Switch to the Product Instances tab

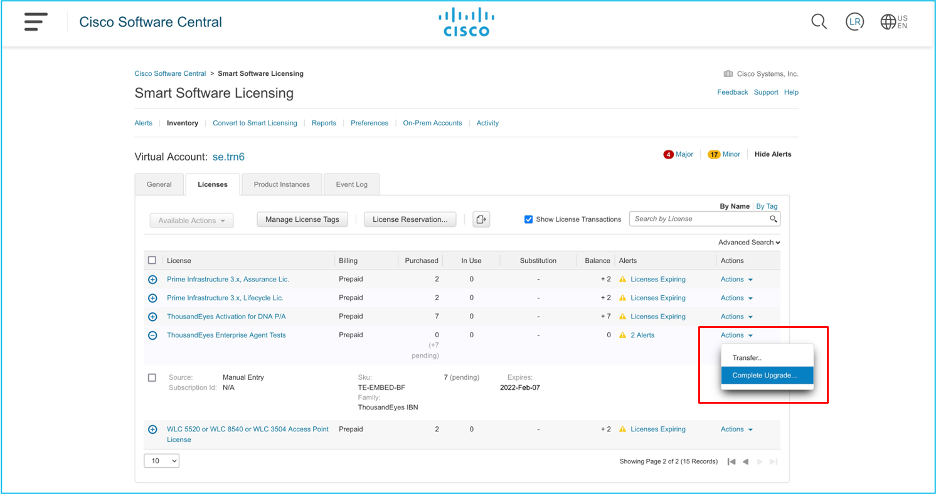click(281, 184)
